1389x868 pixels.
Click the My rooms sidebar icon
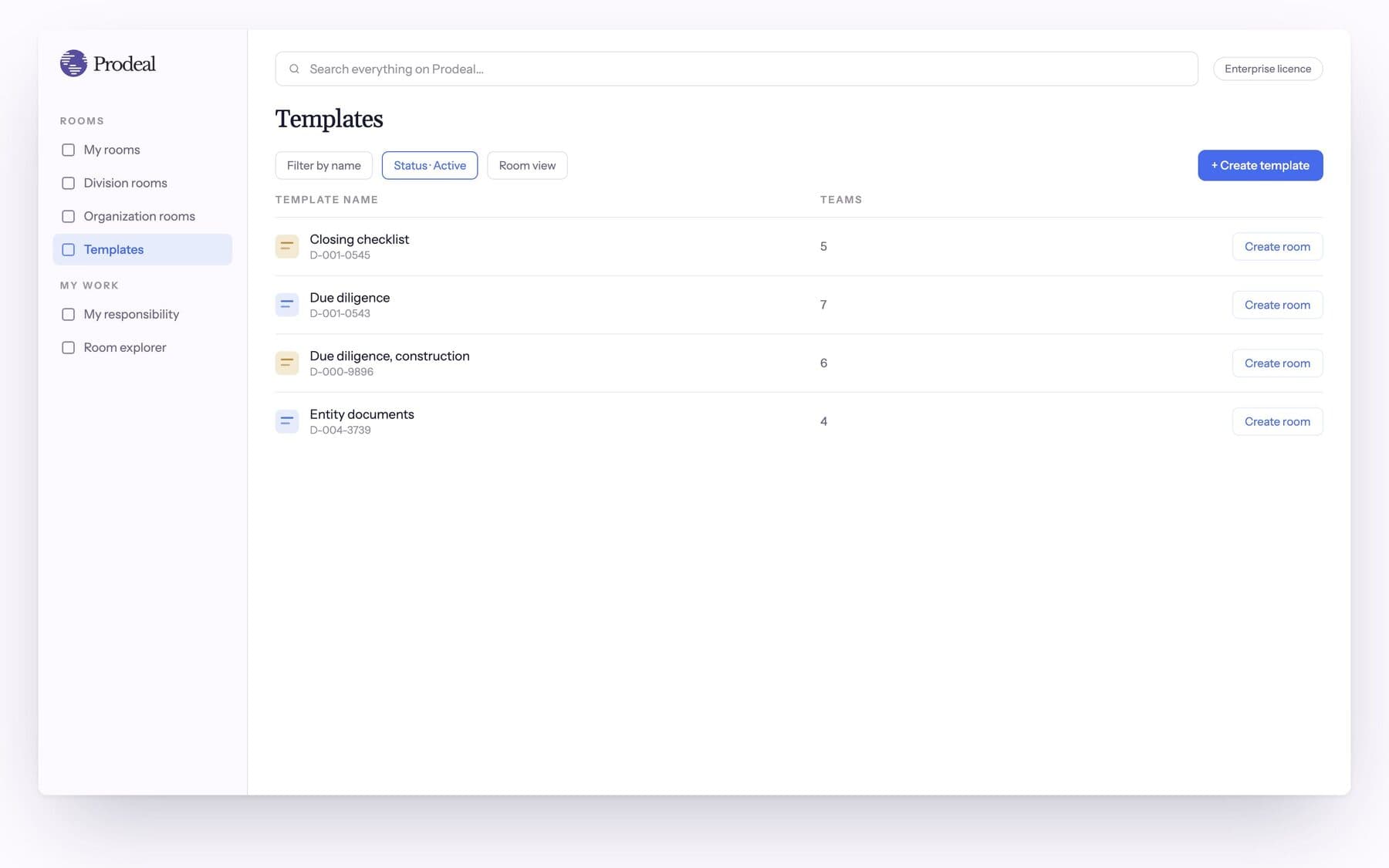tap(68, 150)
